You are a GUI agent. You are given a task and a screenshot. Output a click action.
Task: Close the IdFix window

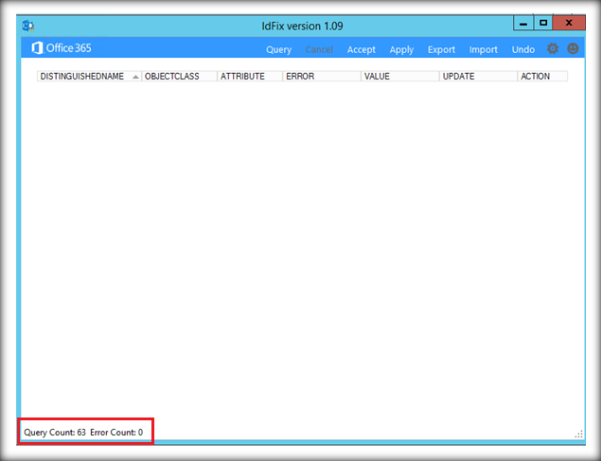[569, 23]
